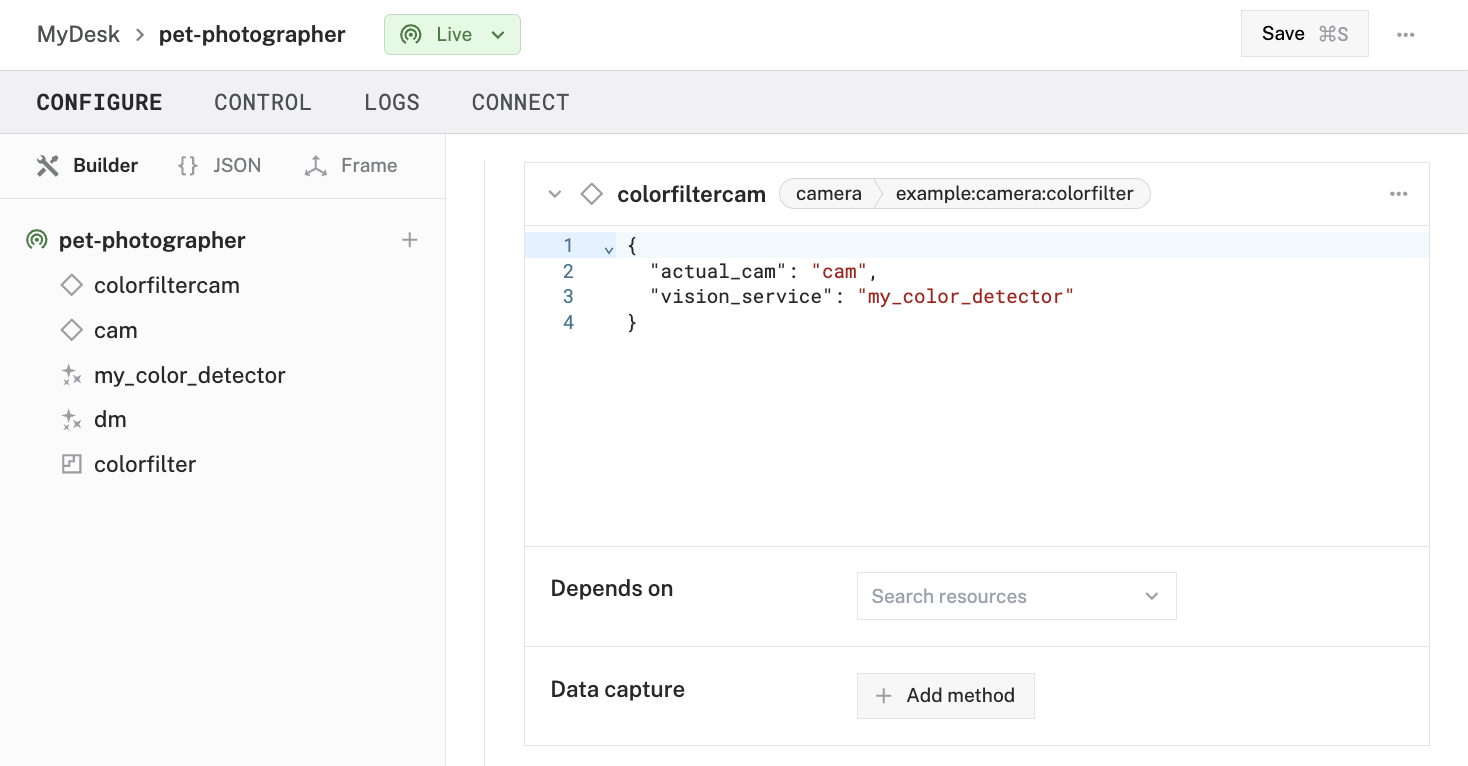Click the sparkle icon beside my_color_detector

click(x=71, y=375)
